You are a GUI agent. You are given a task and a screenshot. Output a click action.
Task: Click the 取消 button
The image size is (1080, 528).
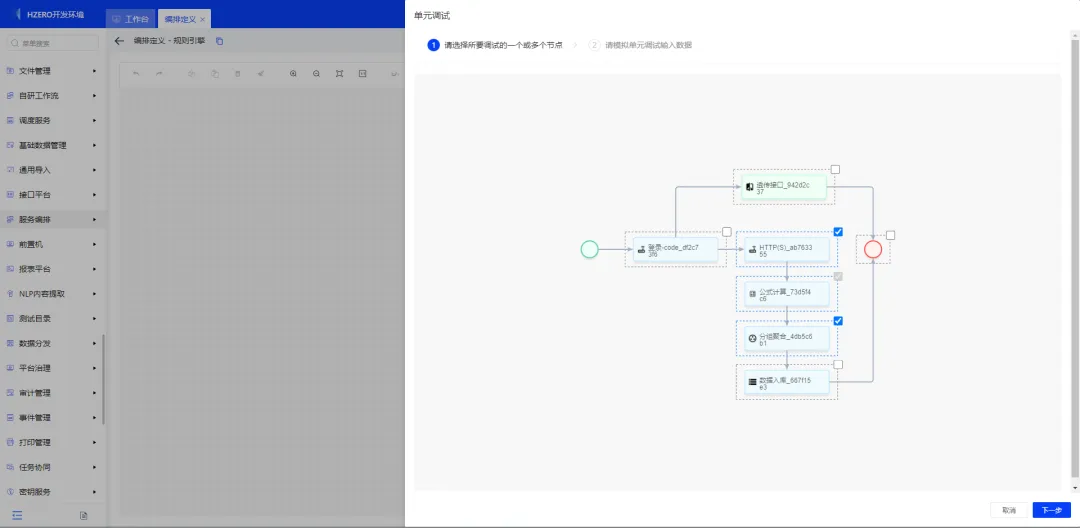tap(1009, 510)
